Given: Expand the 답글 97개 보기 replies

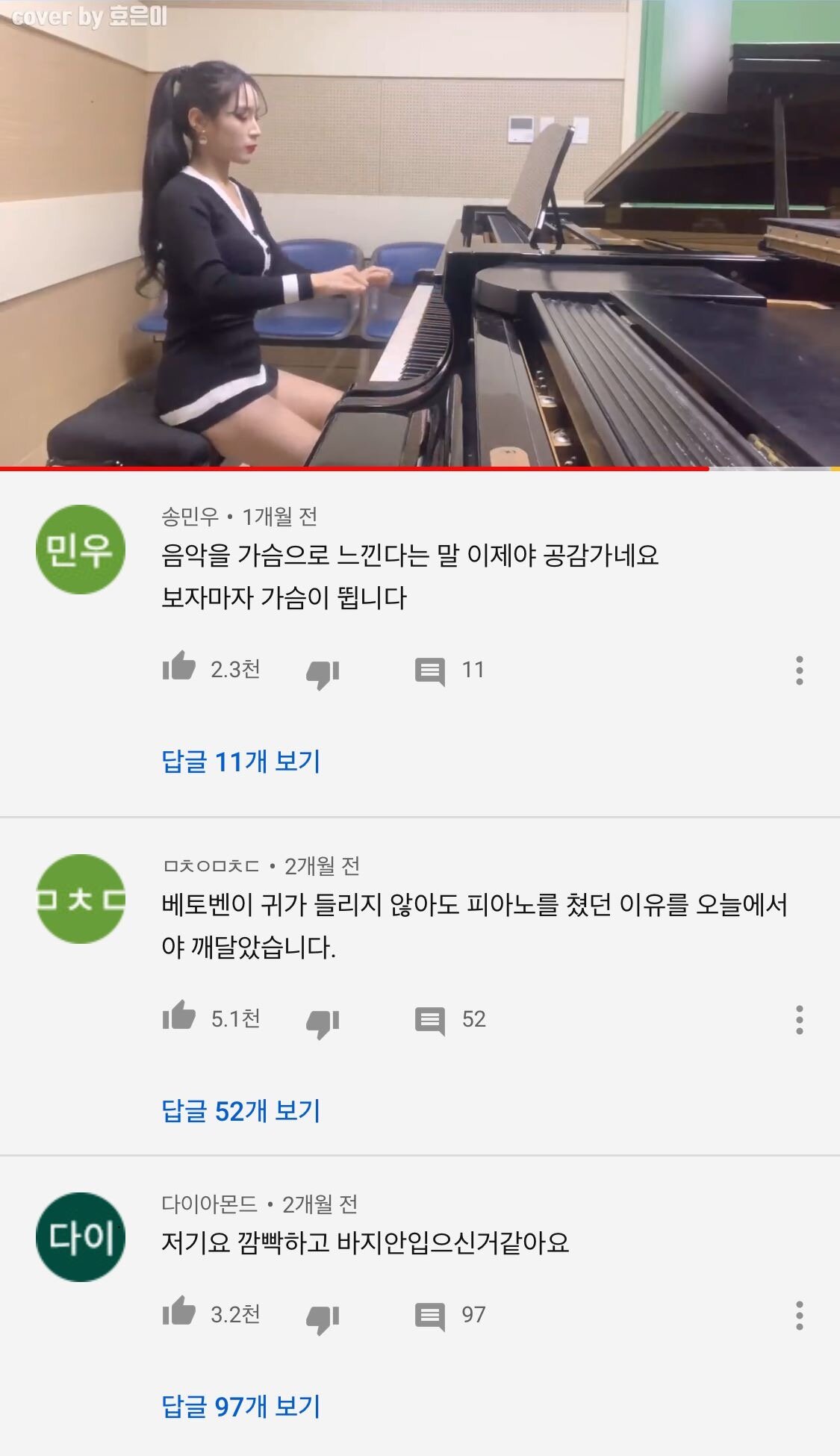Looking at the screenshot, I should [x=241, y=1407].
